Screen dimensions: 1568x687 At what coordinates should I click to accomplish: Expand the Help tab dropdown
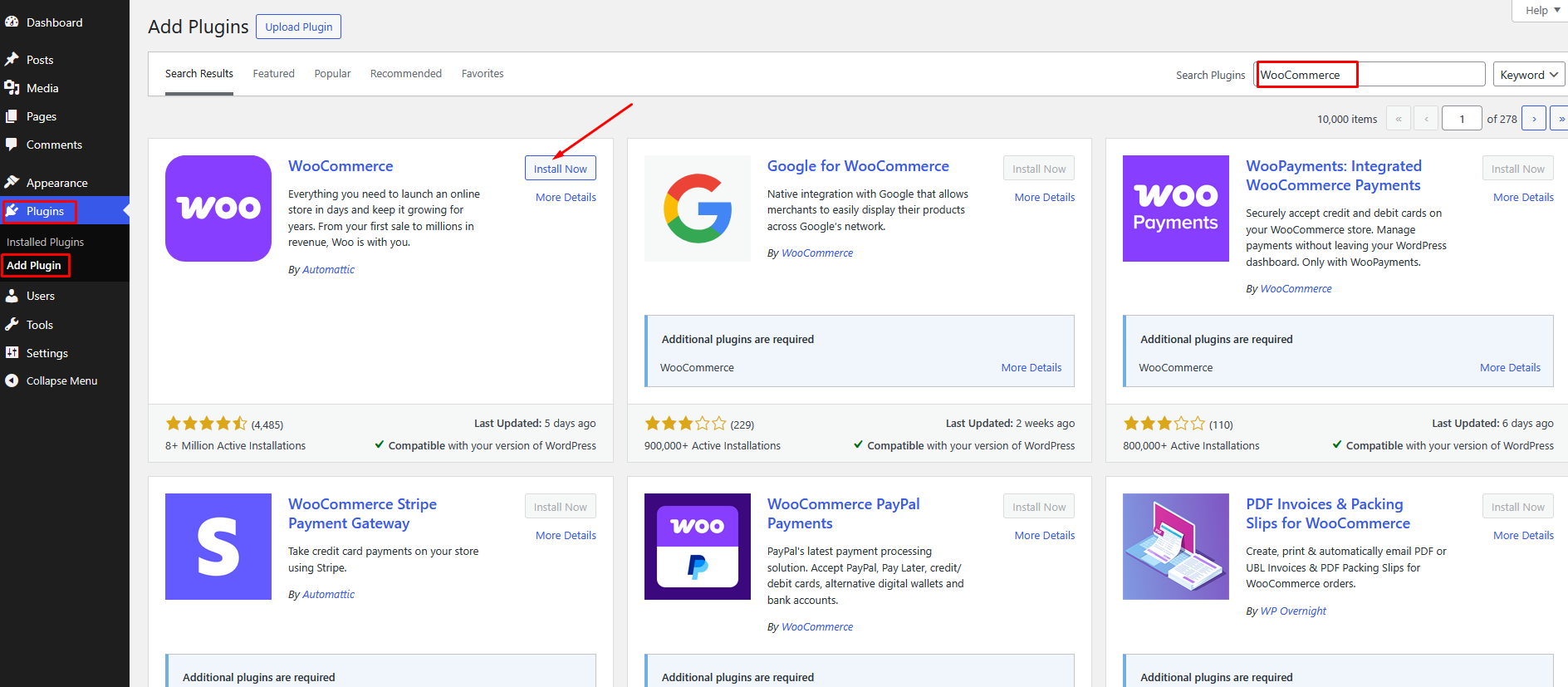click(x=1542, y=10)
